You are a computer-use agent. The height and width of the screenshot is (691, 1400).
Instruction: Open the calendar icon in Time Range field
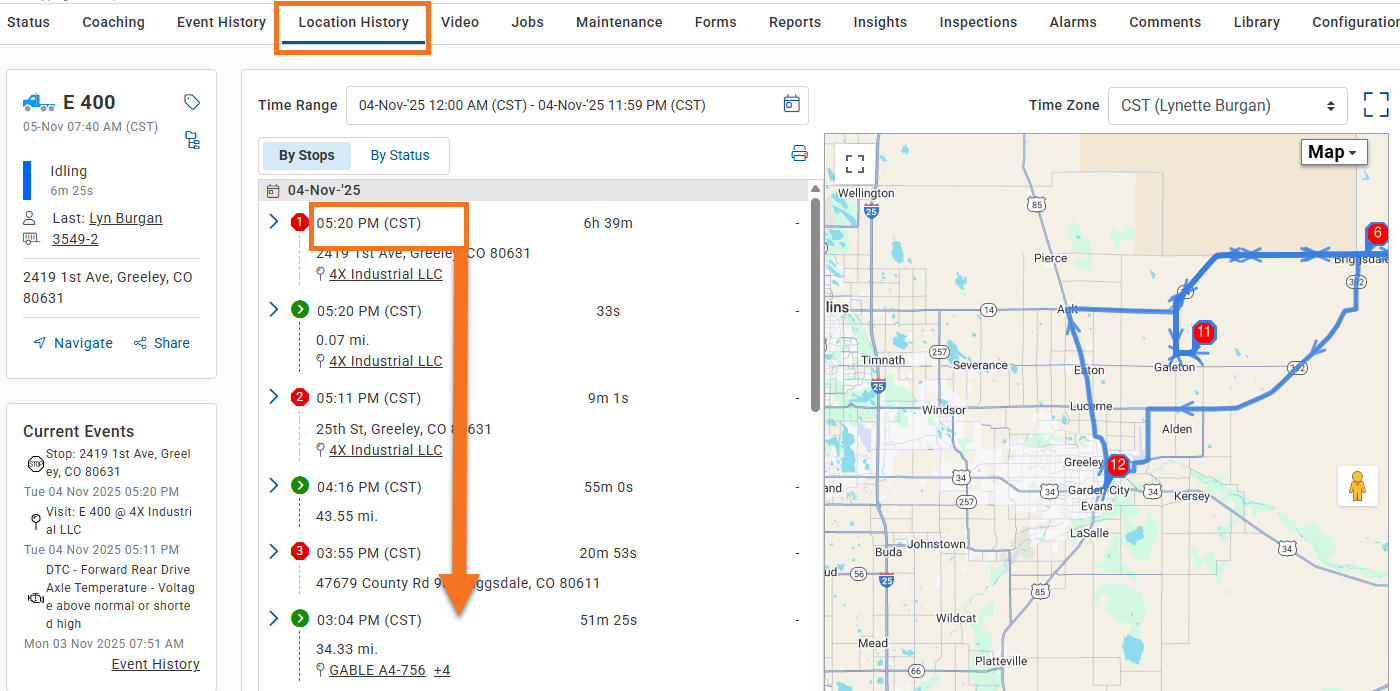point(791,104)
